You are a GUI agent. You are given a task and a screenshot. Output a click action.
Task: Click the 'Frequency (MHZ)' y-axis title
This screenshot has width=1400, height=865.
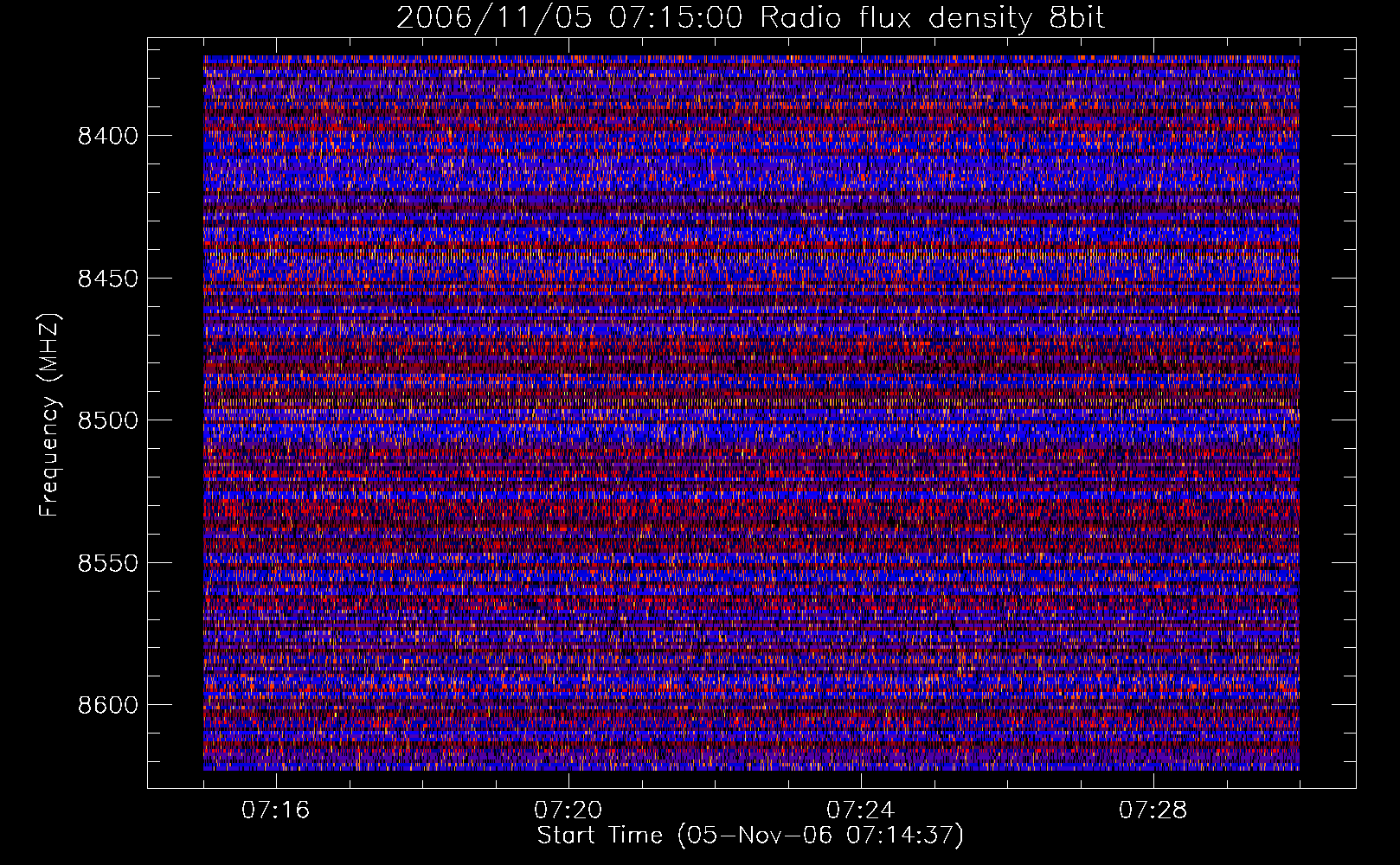click(x=50, y=414)
